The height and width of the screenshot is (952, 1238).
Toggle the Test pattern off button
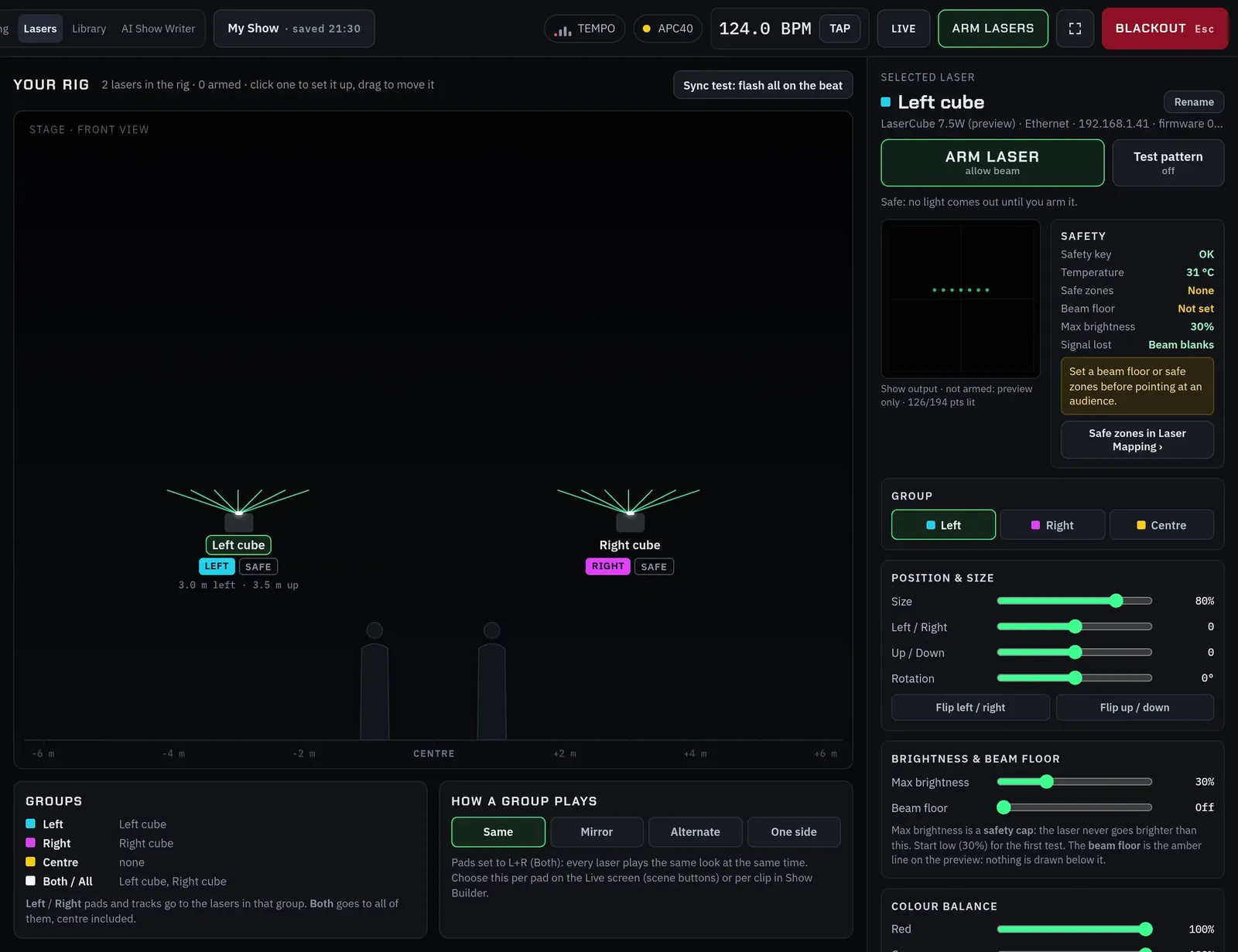pyautogui.click(x=1168, y=162)
